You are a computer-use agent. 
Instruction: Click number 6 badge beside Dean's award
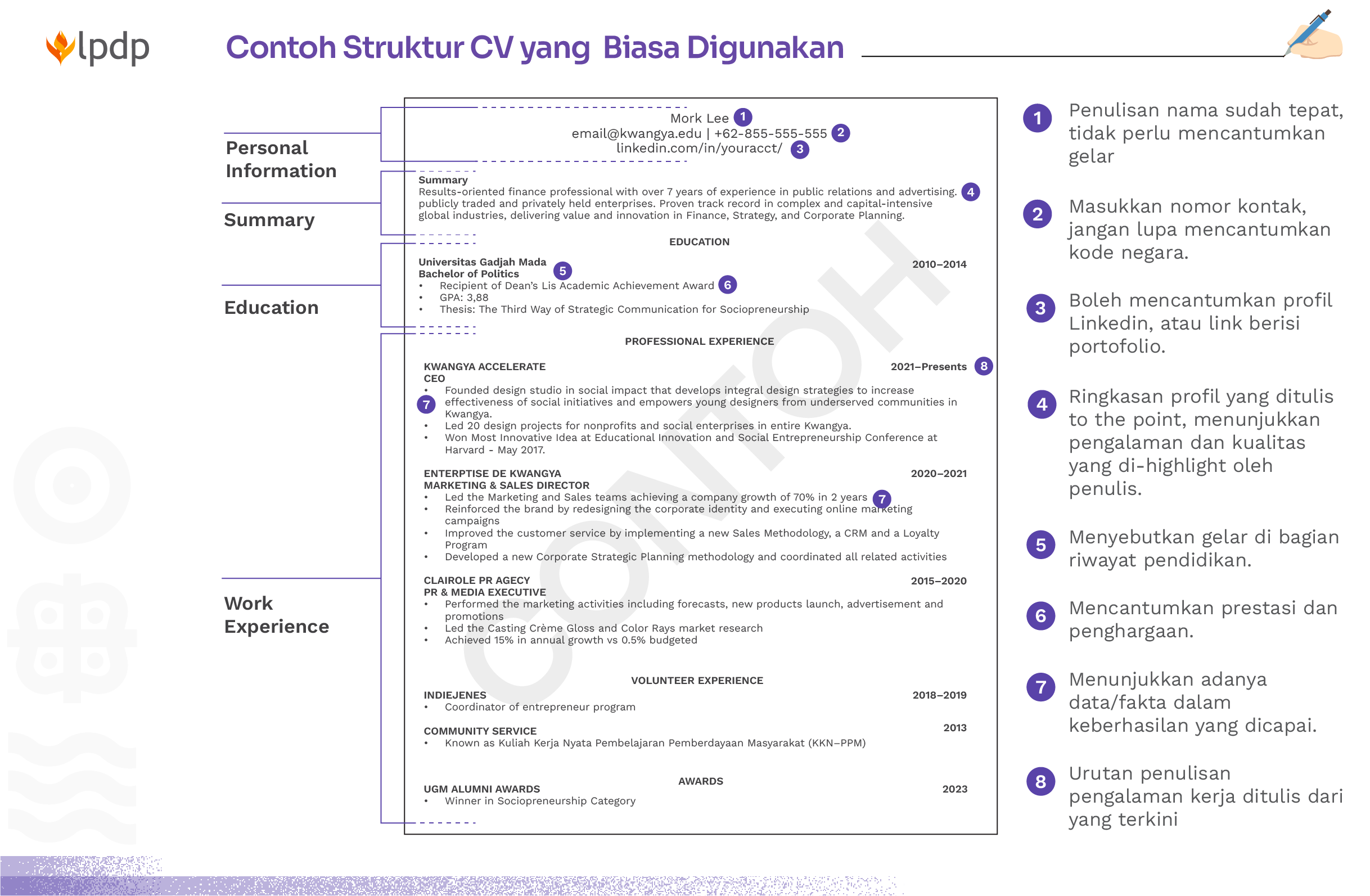click(x=728, y=285)
